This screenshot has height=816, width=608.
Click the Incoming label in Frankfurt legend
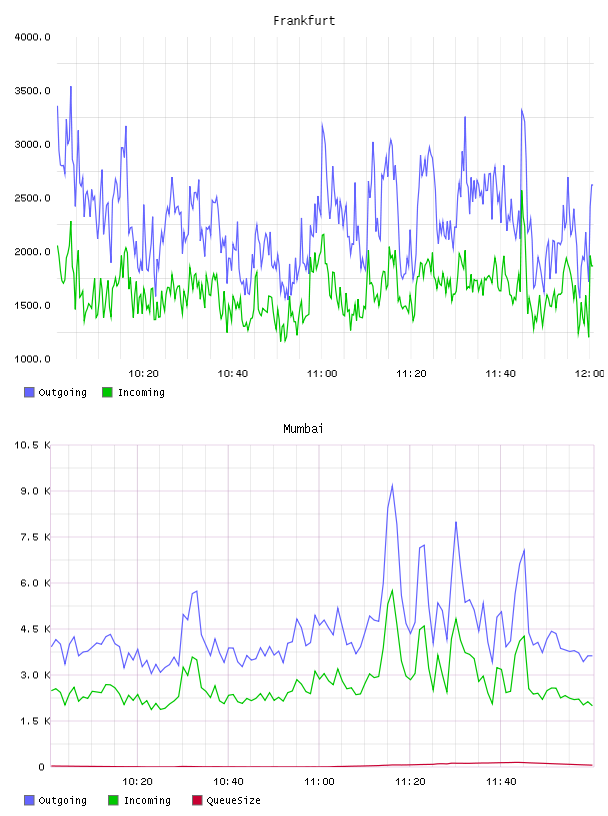tap(141, 392)
